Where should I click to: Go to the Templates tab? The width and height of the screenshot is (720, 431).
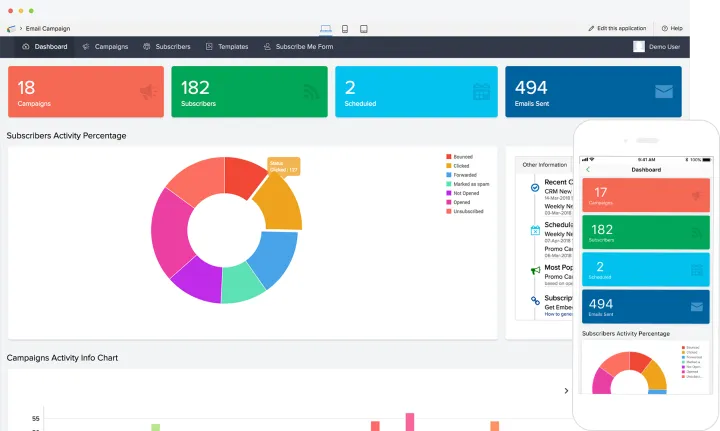(227, 46)
